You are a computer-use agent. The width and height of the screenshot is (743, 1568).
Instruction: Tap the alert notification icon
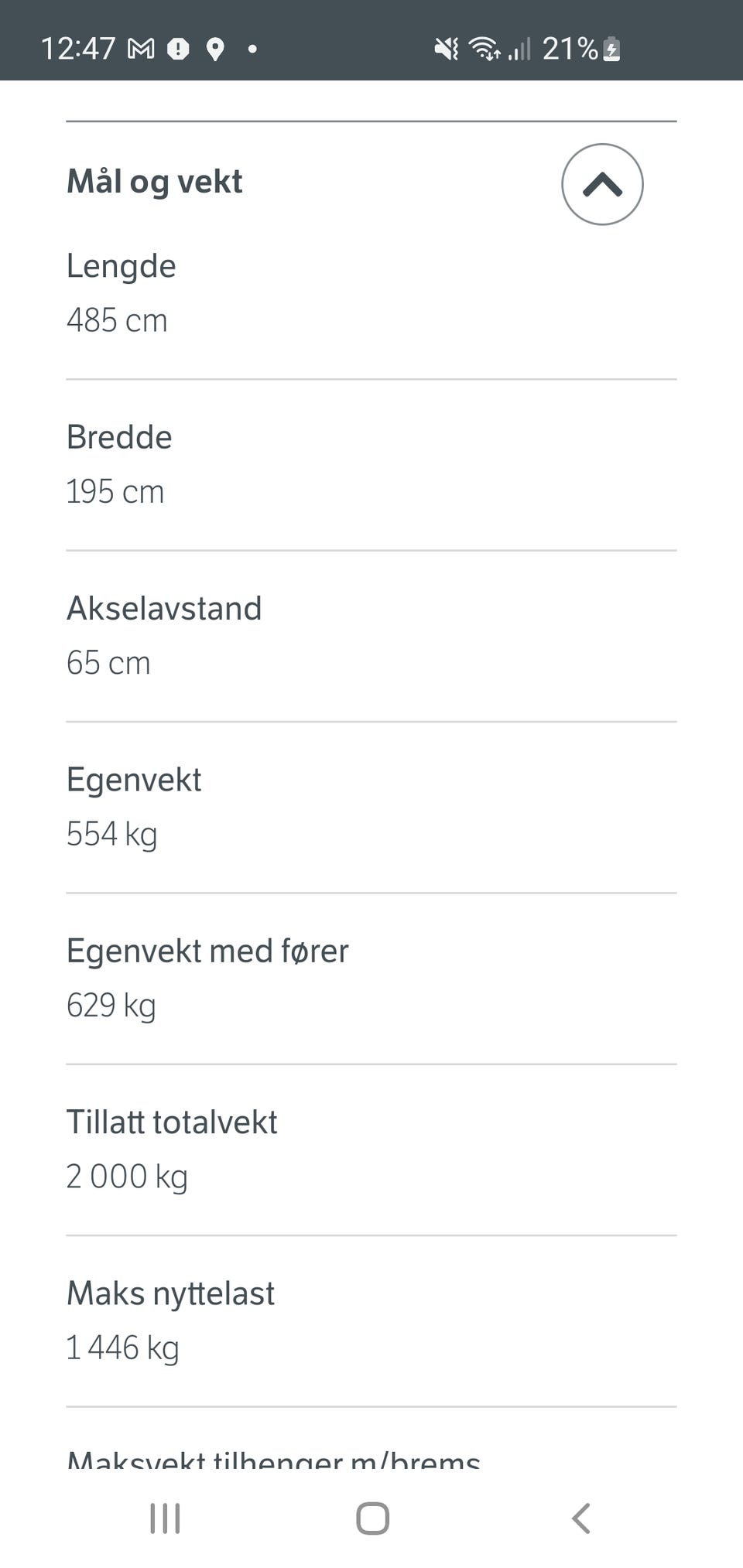[x=178, y=50]
